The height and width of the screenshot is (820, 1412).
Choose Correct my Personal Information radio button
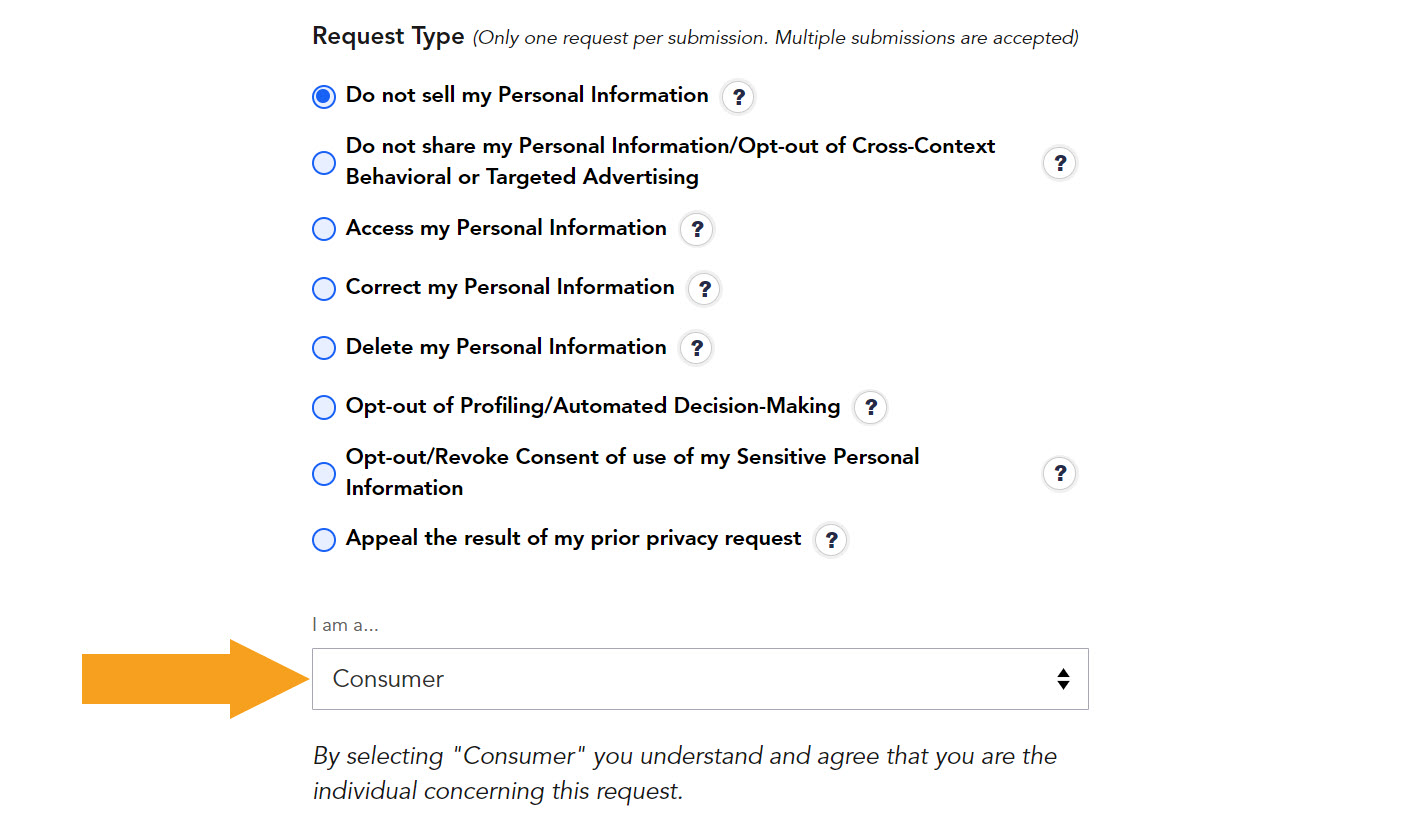point(324,289)
